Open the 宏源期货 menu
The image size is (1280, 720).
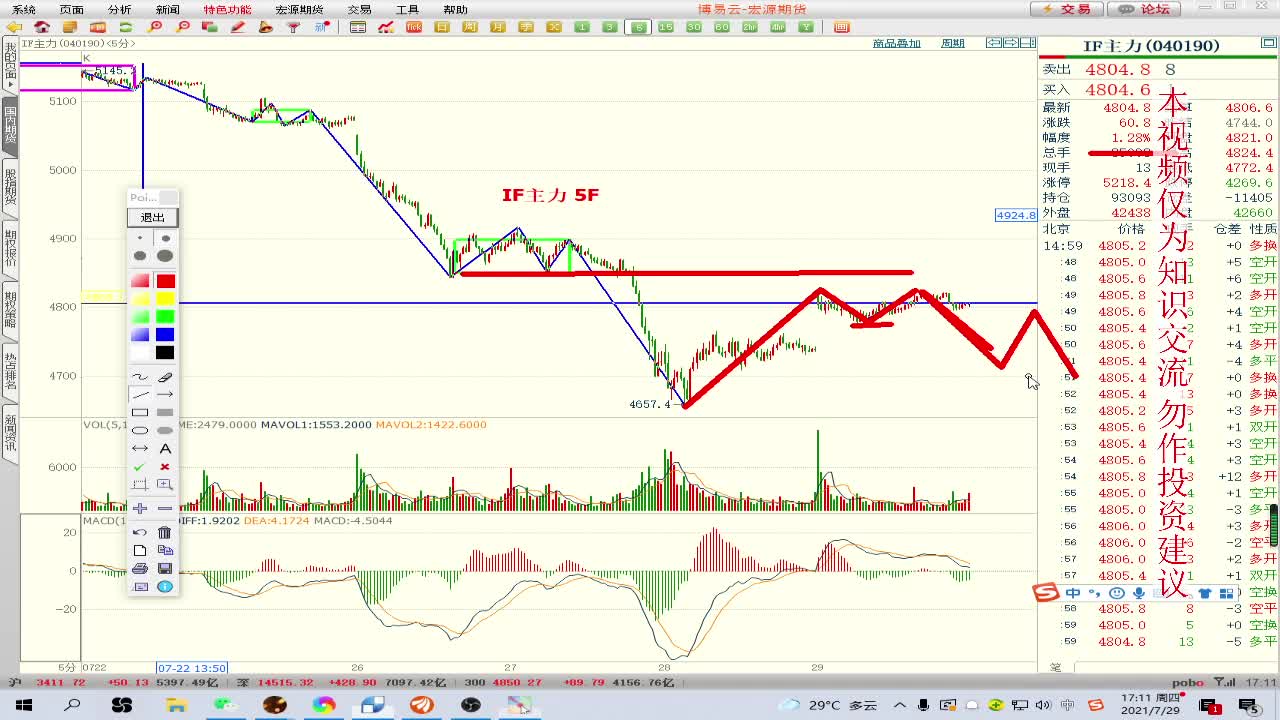[299, 10]
